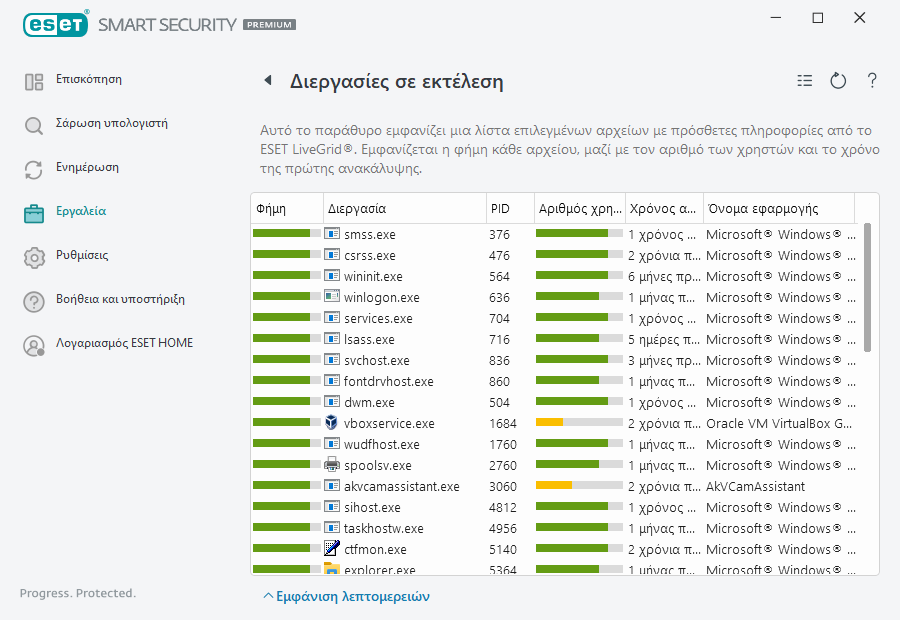Click the VirtualBox icon for vboxservice.exe

click(332, 423)
